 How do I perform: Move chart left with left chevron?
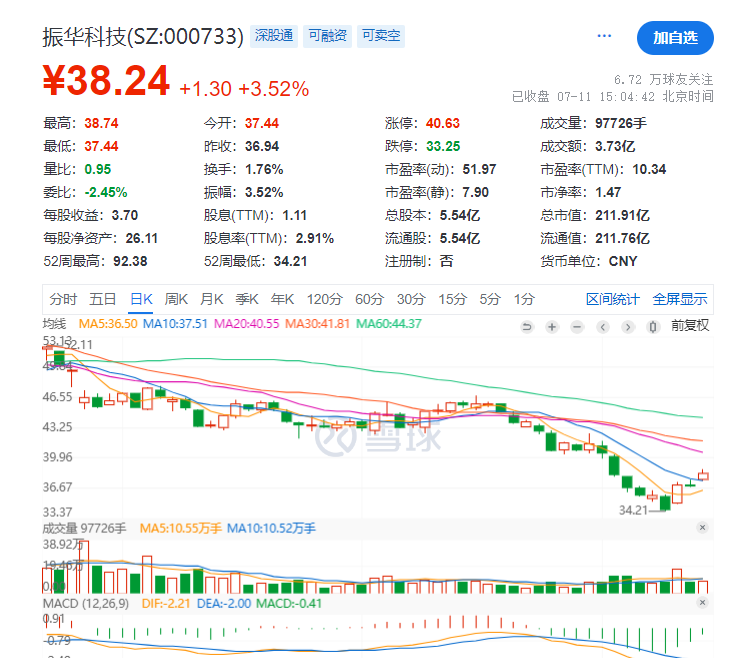pos(603,327)
